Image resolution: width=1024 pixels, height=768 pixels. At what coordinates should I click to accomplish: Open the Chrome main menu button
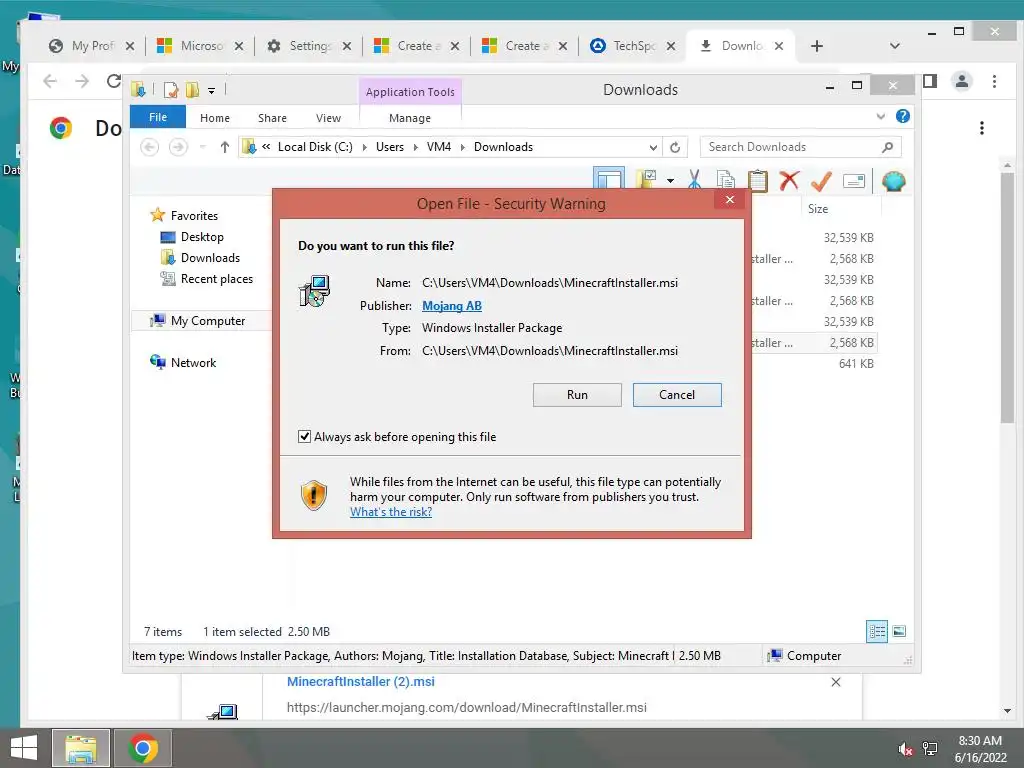click(x=994, y=82)
